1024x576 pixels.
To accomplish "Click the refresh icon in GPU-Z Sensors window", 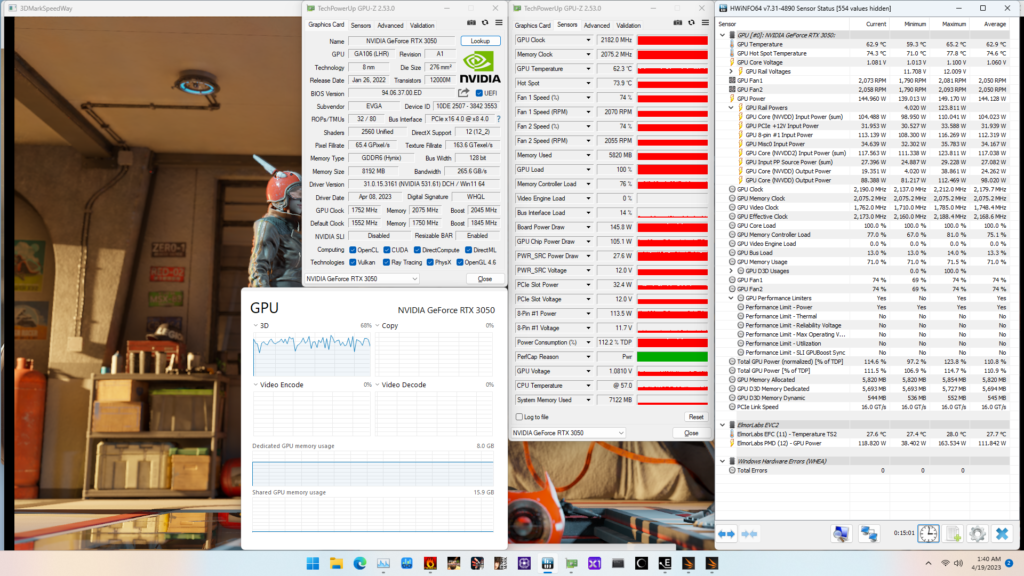I will [x=692, y=23].
